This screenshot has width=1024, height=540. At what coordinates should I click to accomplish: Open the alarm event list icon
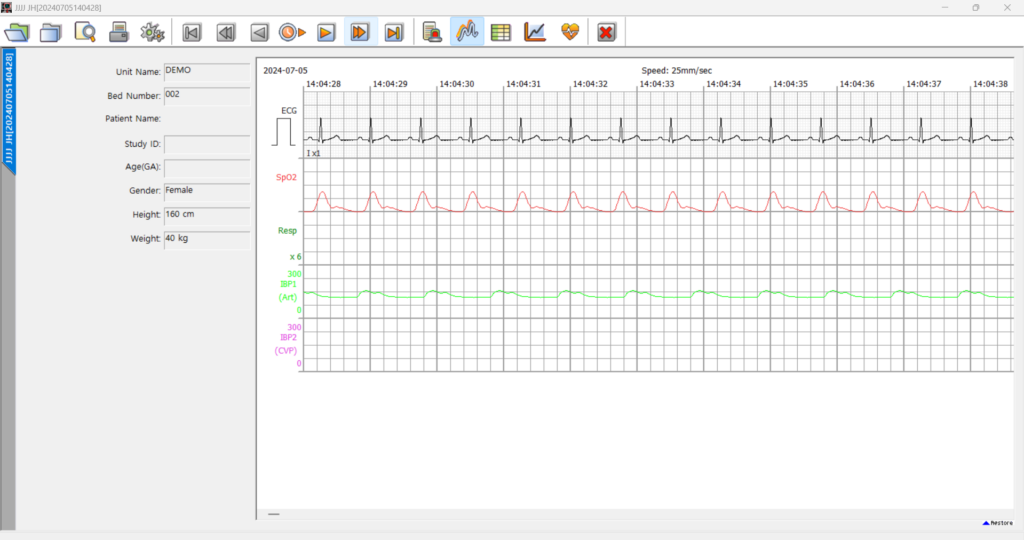(432, 32)
